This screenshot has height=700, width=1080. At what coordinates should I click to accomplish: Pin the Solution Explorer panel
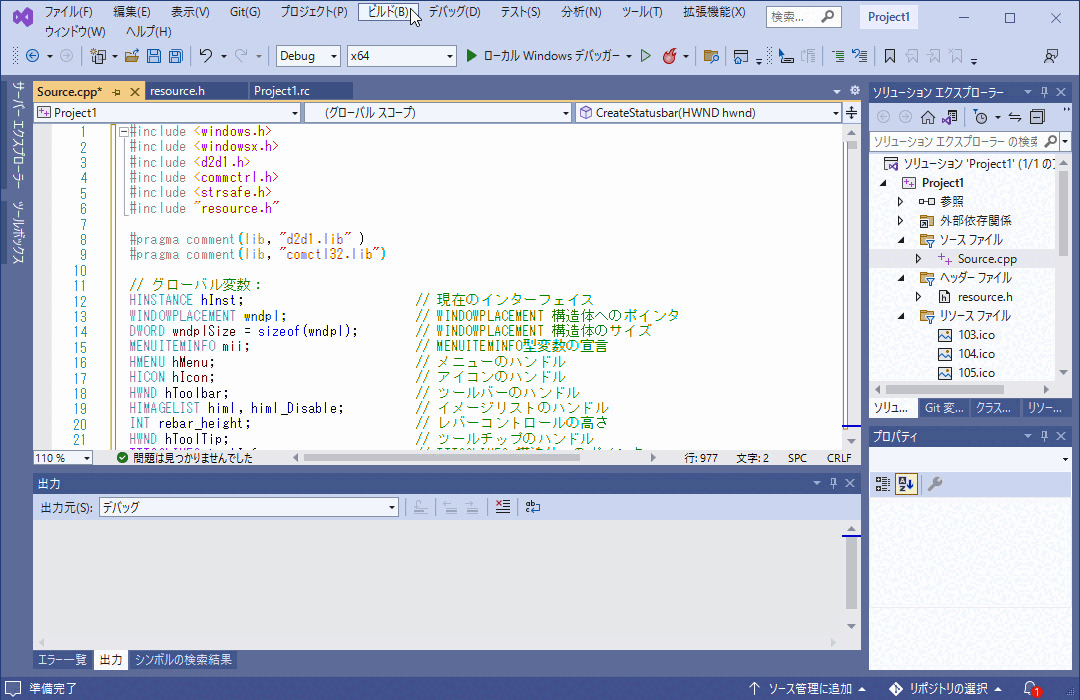click(x=1045, y=91)
